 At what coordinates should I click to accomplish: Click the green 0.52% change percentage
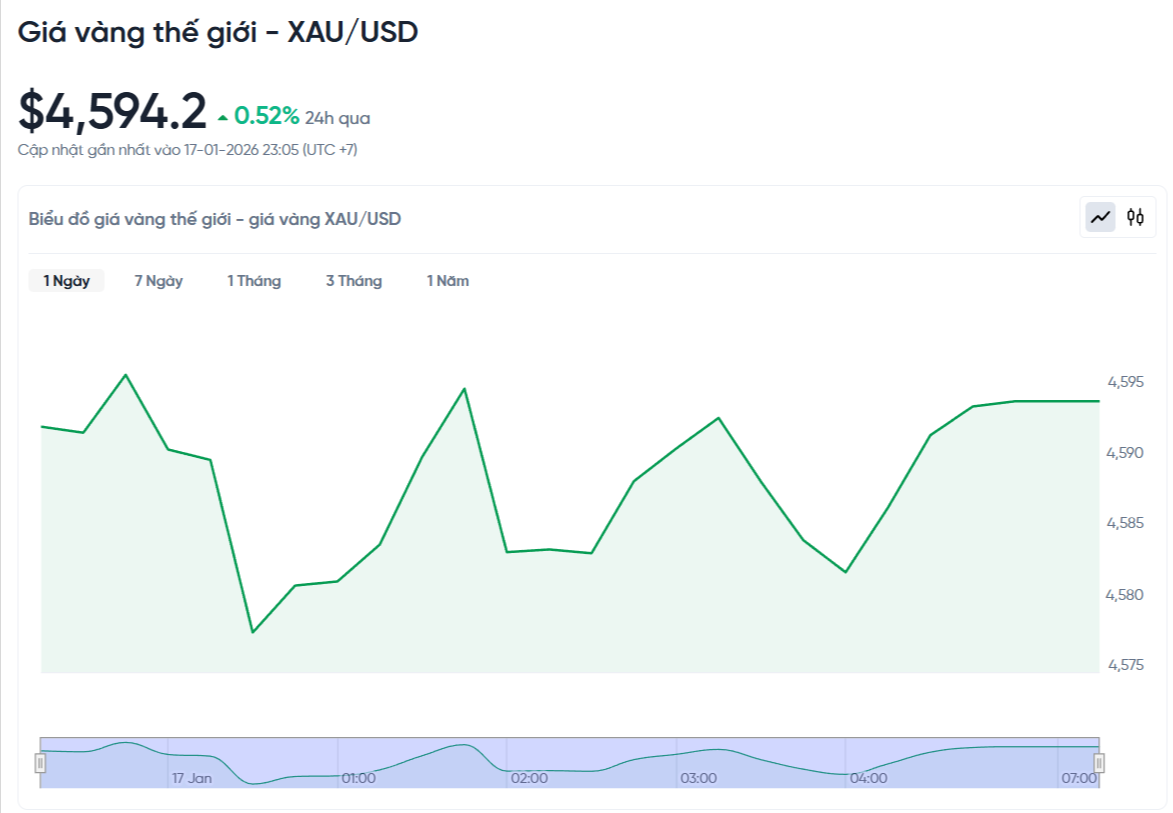[x=265, y=116]
